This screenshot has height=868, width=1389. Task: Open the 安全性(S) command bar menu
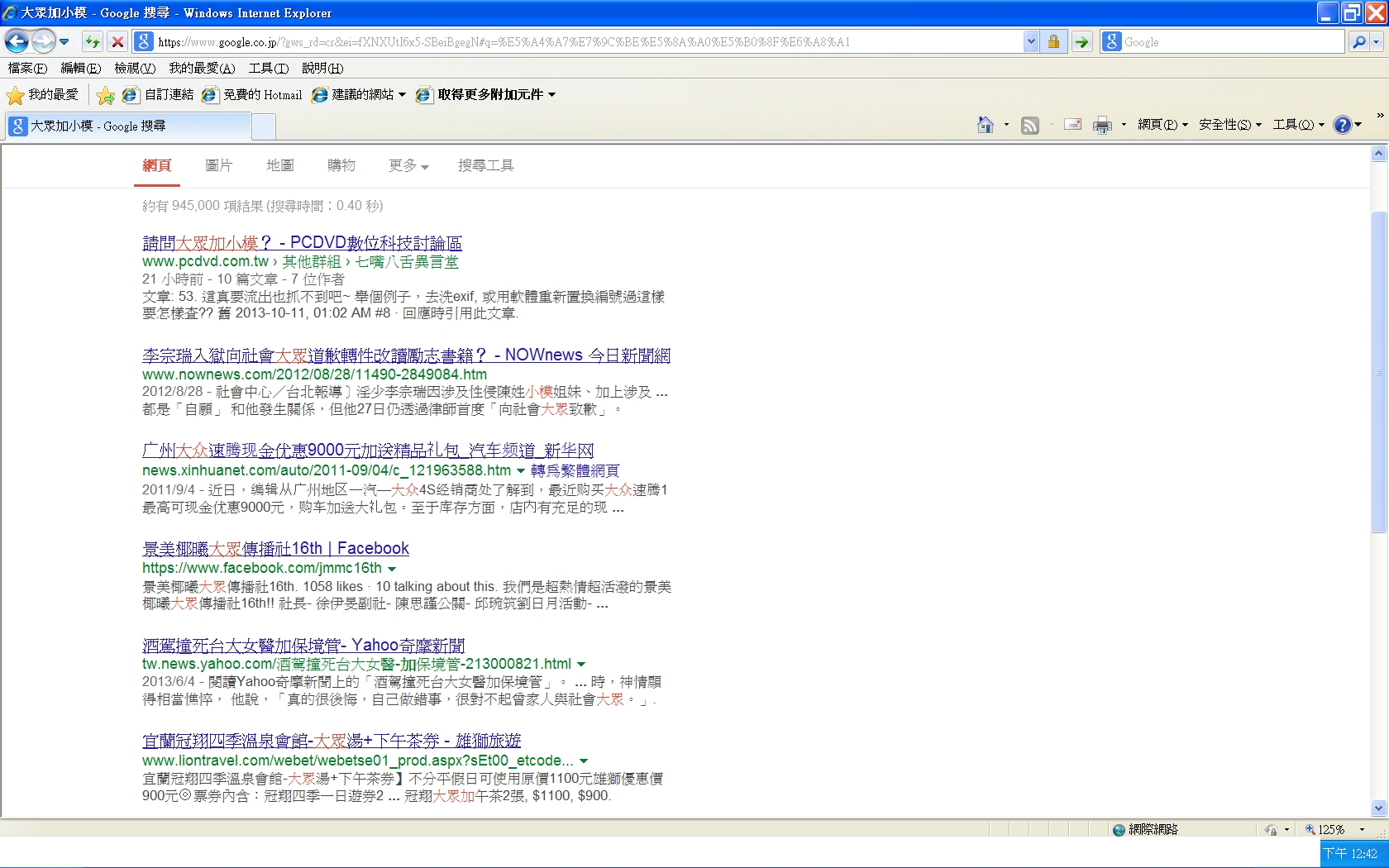click(x=1230, y=125)
